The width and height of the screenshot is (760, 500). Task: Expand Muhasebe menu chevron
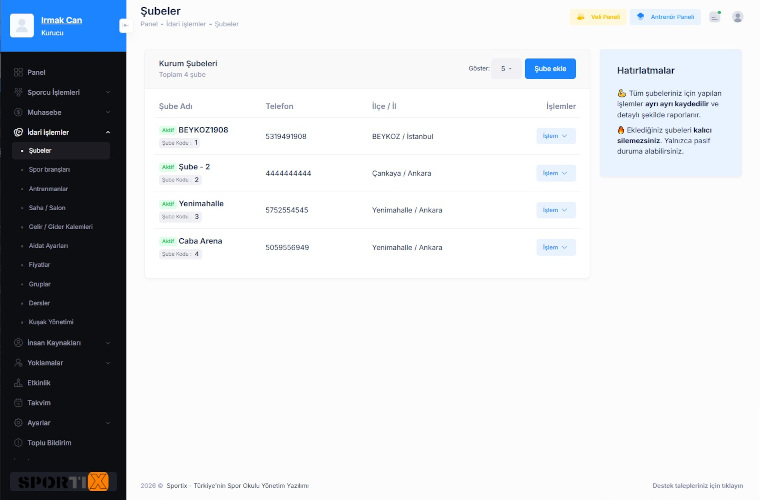(x=108, y=112)
